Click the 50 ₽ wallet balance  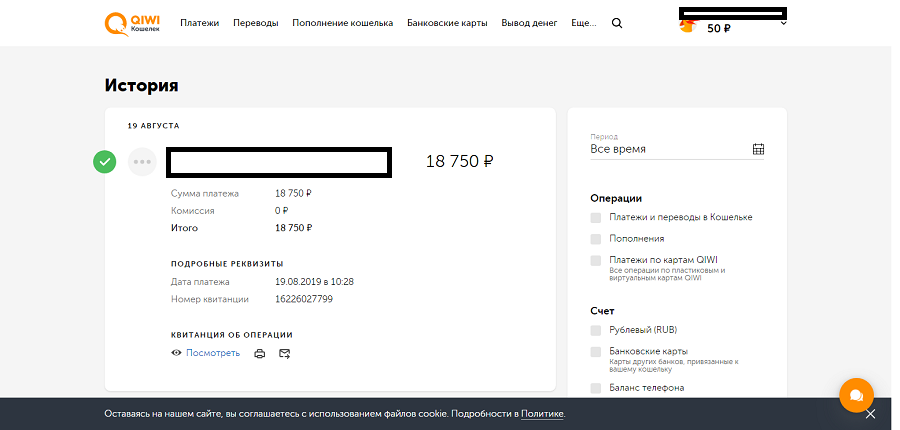coord(719,29)
